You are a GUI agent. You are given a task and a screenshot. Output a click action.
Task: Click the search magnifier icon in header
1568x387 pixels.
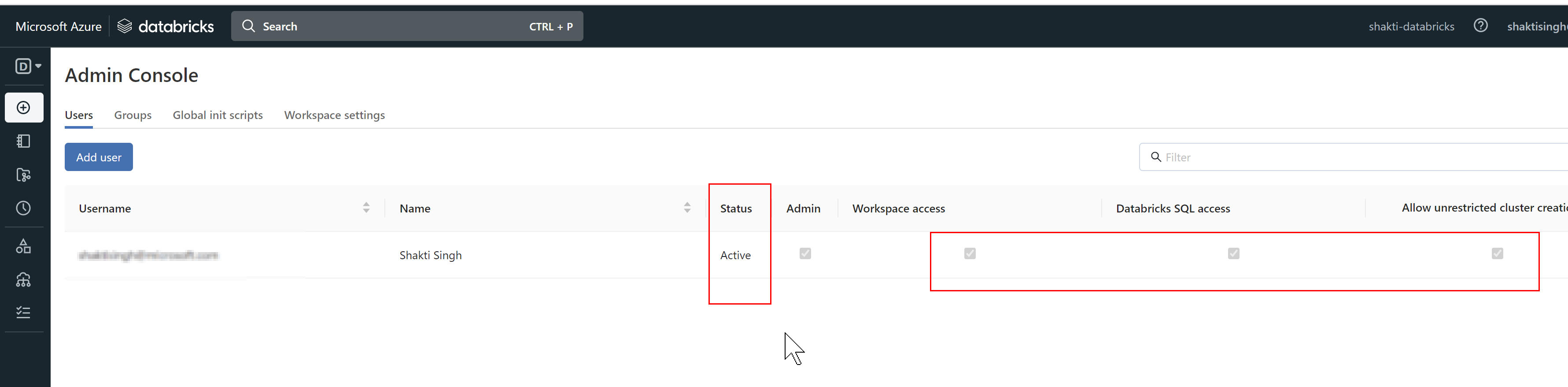pyautogui.click(x=248, y=26)
